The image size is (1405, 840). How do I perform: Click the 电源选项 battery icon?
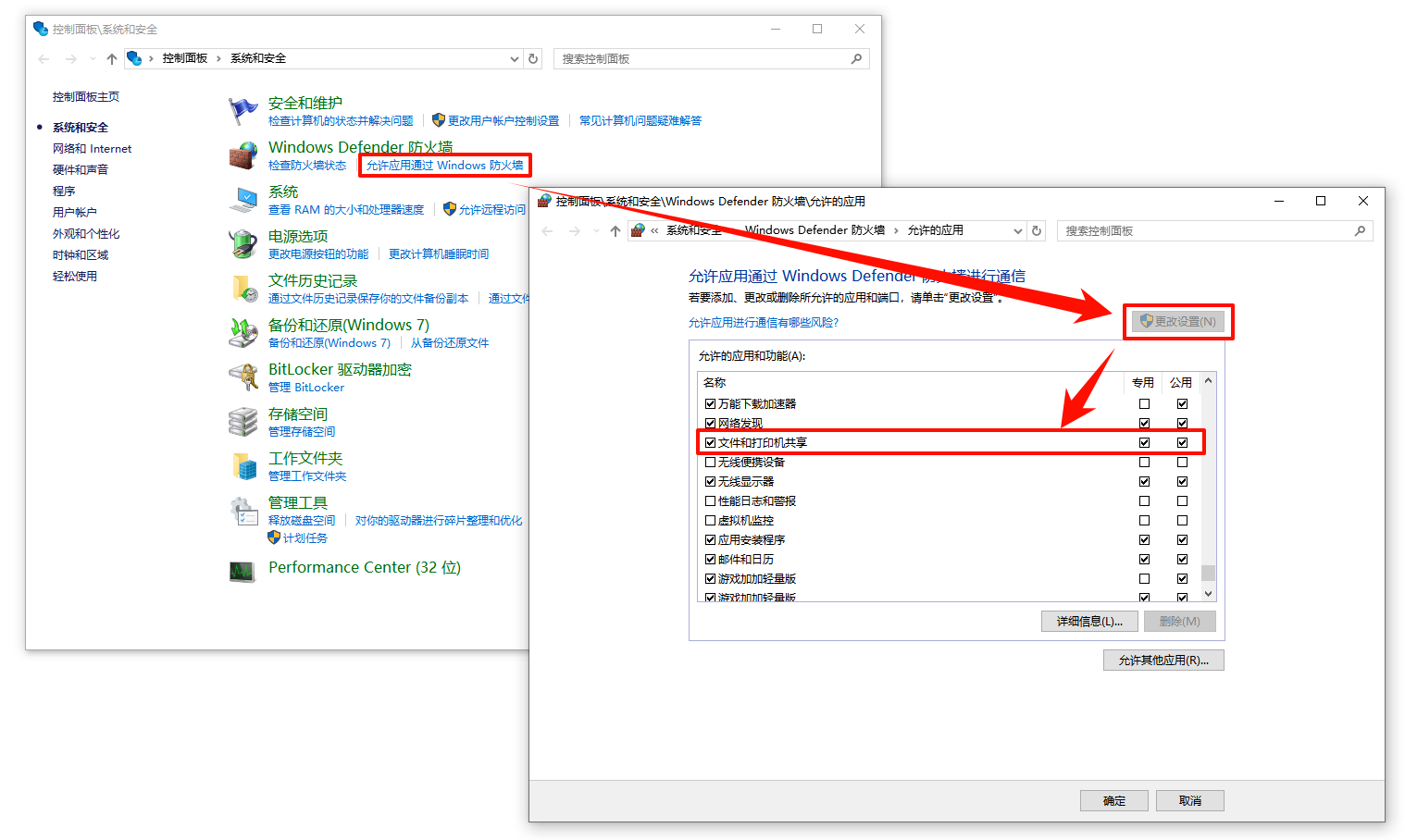coord(242,244)
